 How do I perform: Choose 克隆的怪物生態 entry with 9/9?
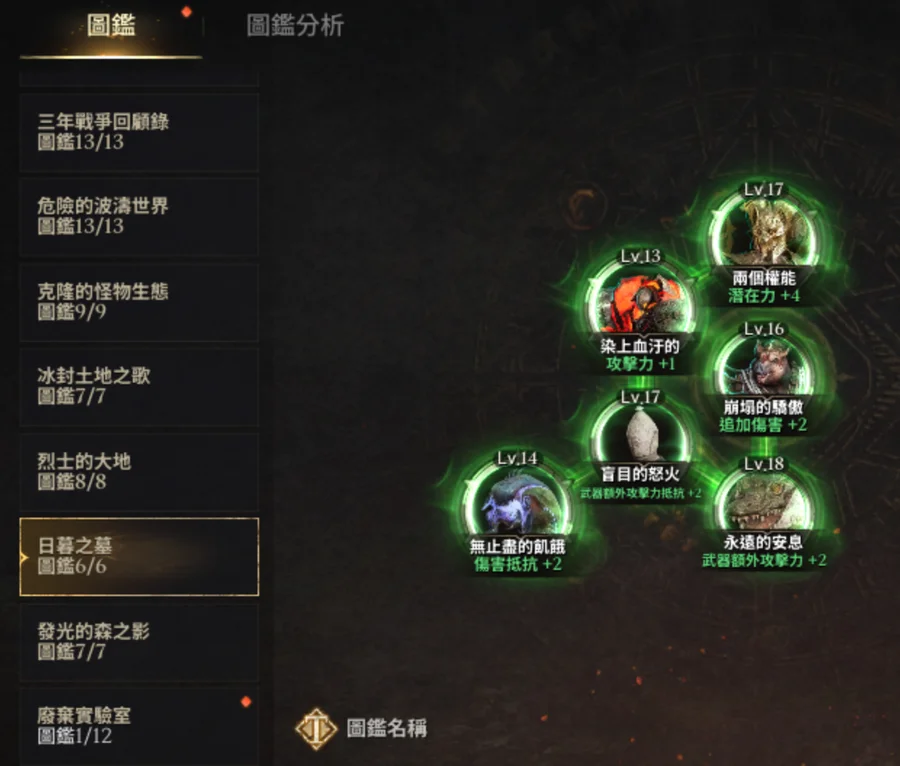click(139, 302)
